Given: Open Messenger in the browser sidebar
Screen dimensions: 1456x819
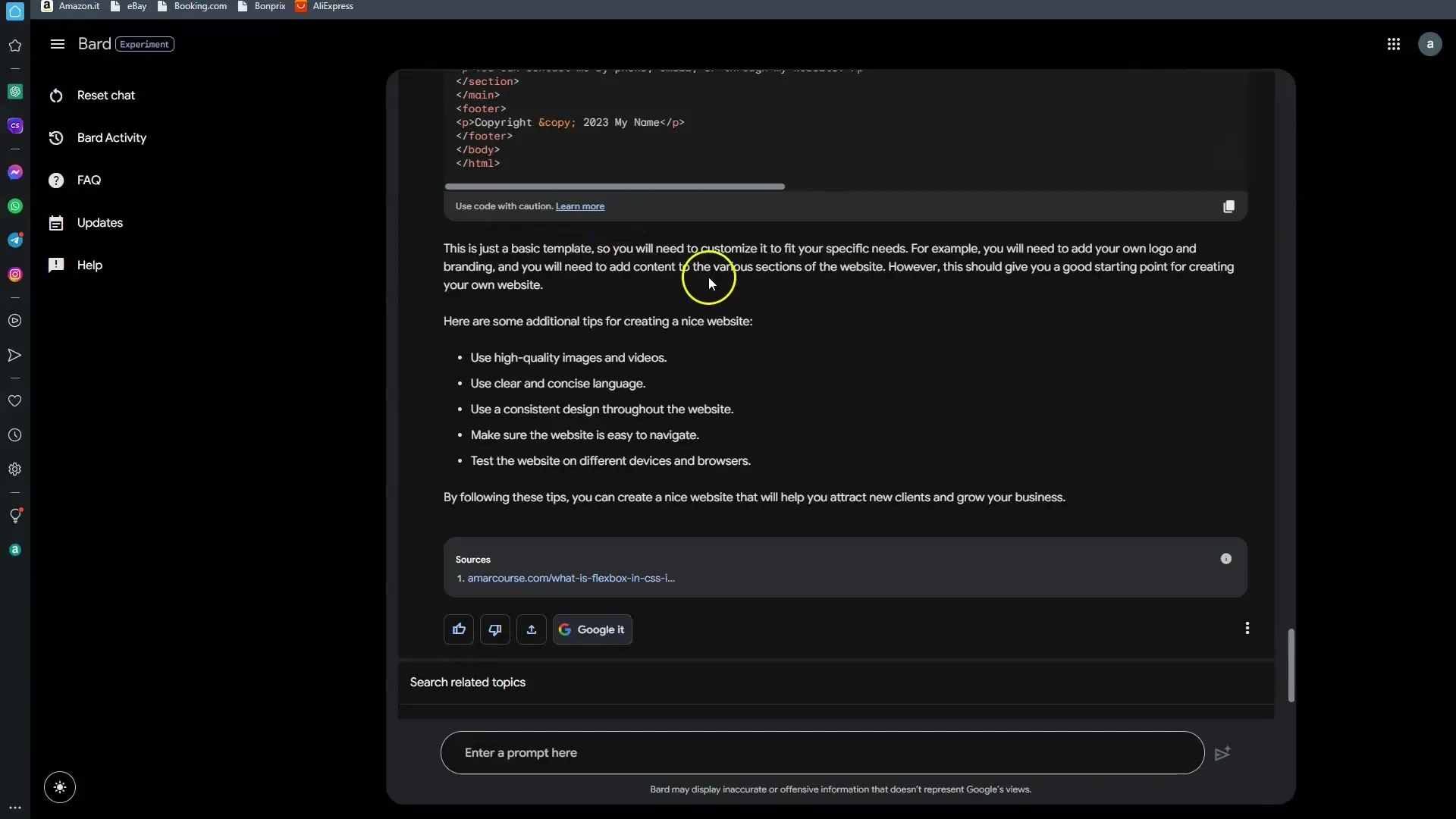Looking at the screenshot, I should pos(15,172).
